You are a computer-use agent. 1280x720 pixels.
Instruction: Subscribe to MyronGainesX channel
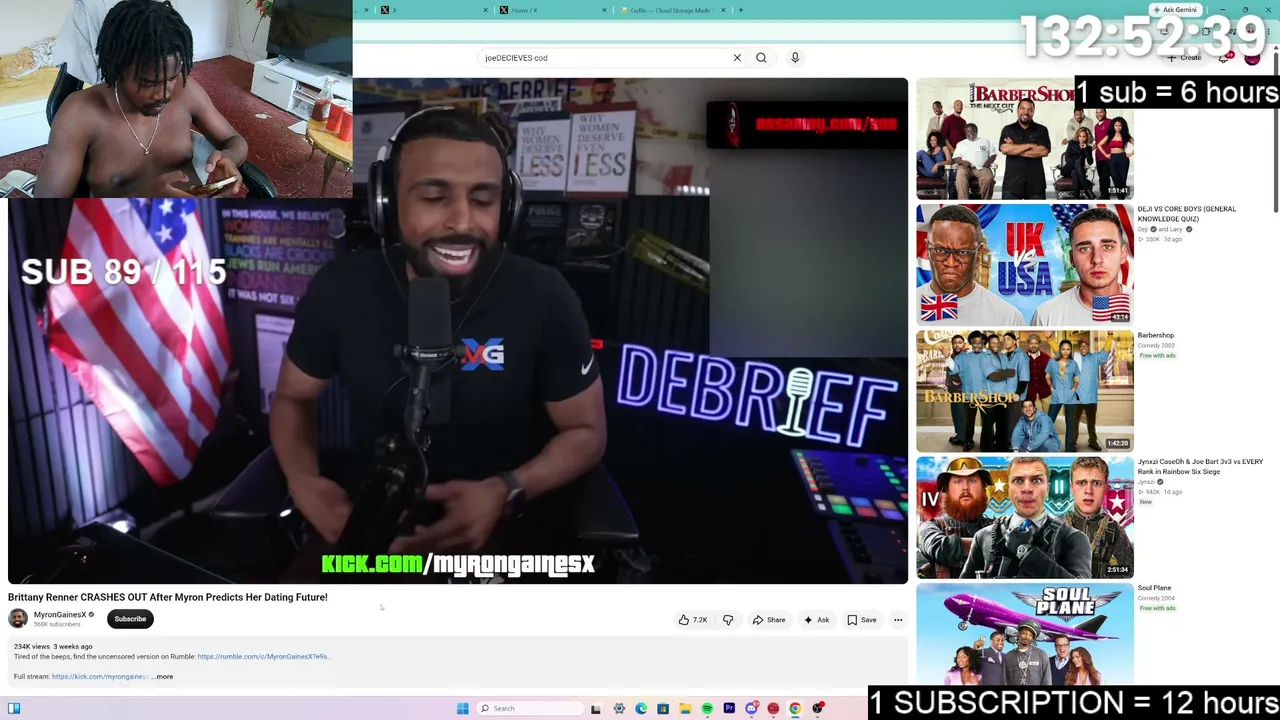130,619
